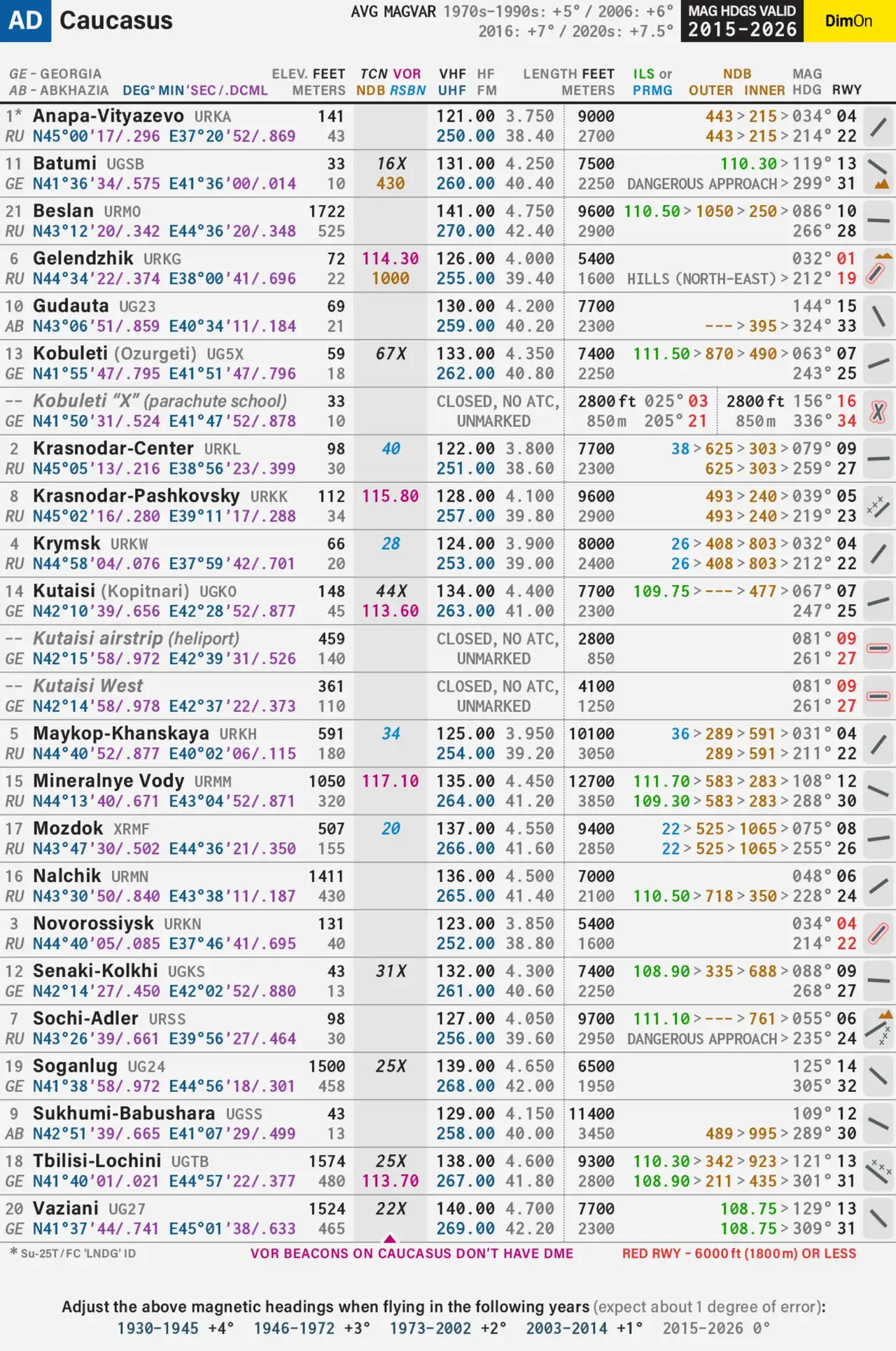Select Krasnodar-Pashkovsky dual runway icon
Viewport: 896px width, 1351px height.
878,506
